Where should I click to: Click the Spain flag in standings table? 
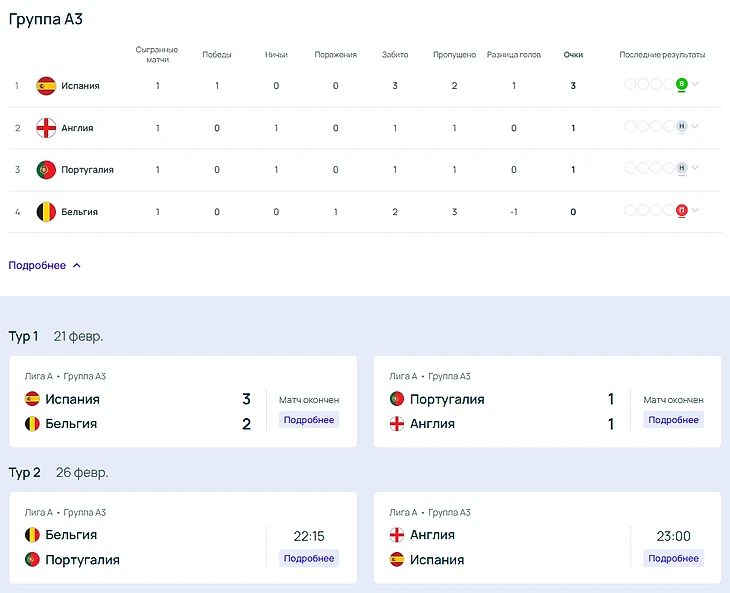(x=46, y=86)
